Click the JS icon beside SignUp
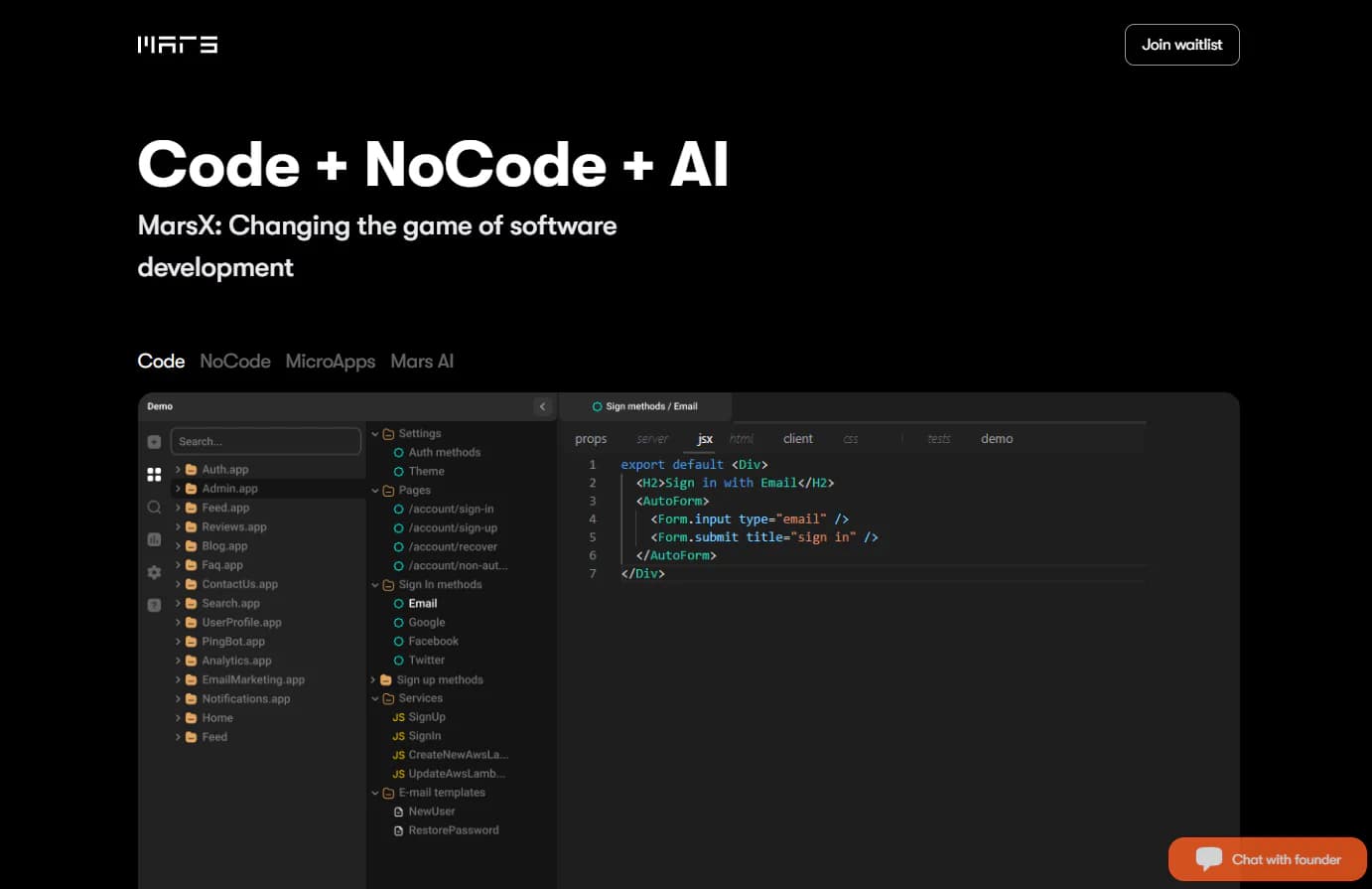Screen dimensions: 1372x889 coord(398,717)
